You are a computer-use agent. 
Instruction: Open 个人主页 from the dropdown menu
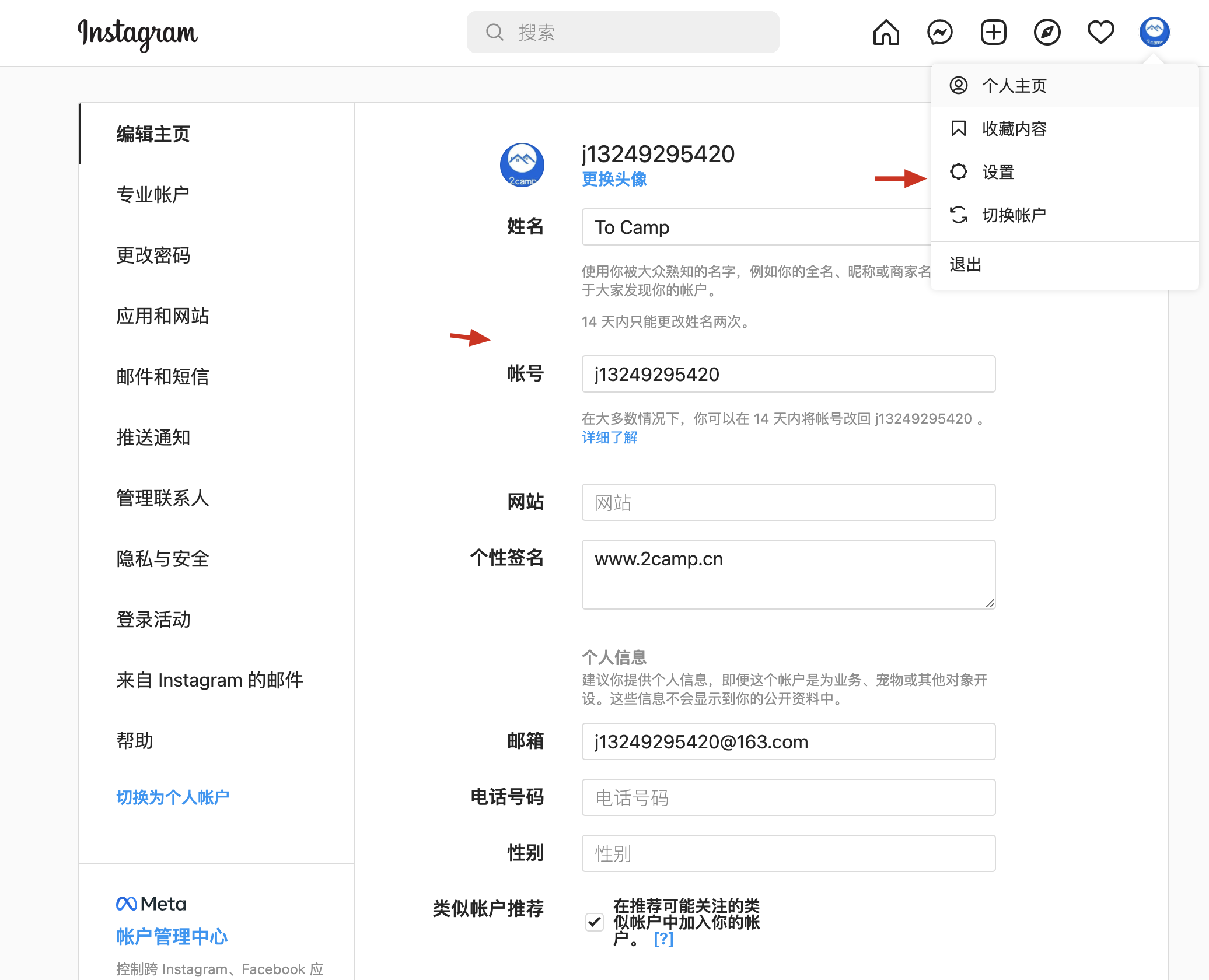(x=1014, y=86)
